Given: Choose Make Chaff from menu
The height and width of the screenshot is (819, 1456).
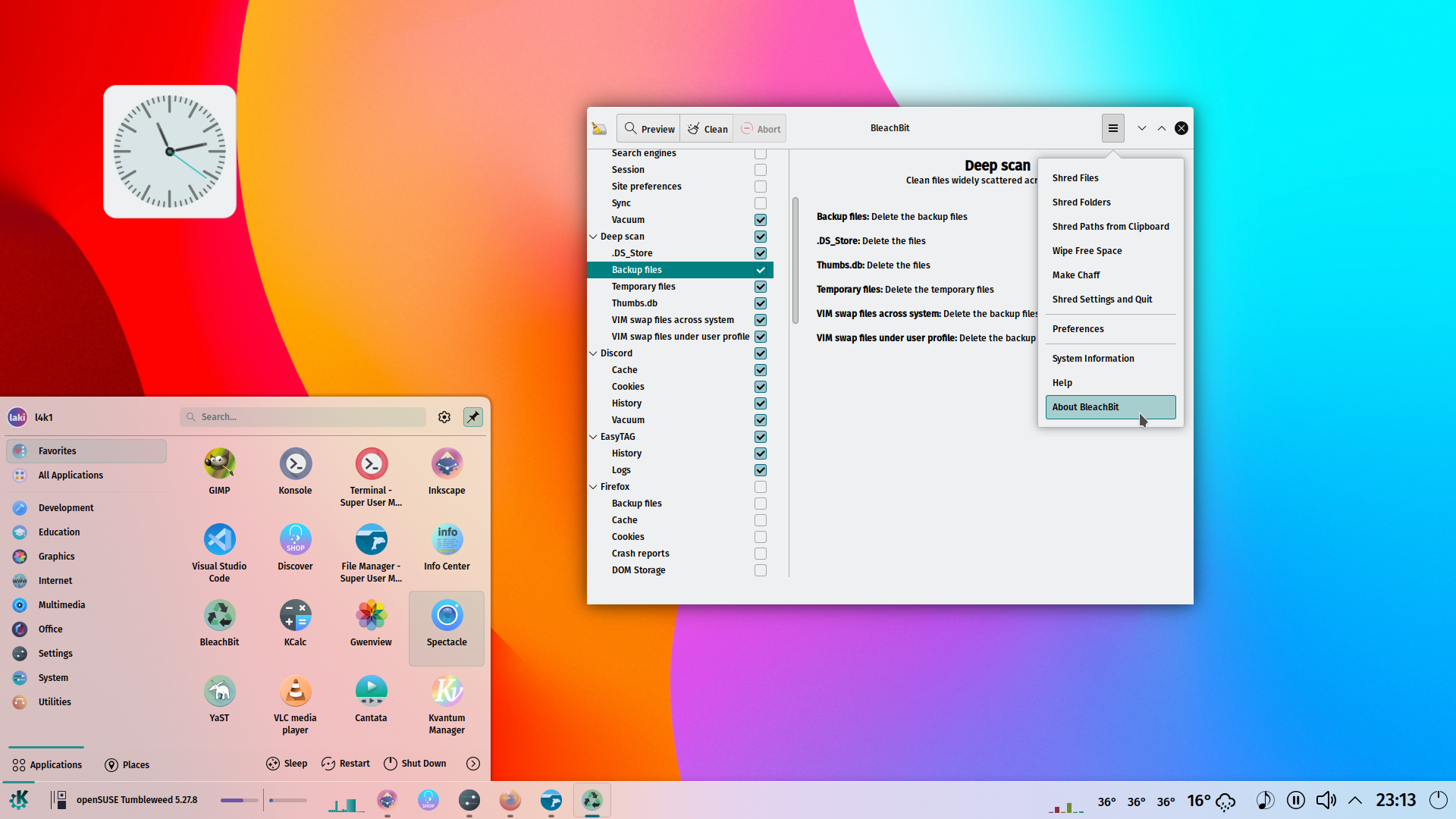Looking at the screenshot, I should (x=1110, y=275).
